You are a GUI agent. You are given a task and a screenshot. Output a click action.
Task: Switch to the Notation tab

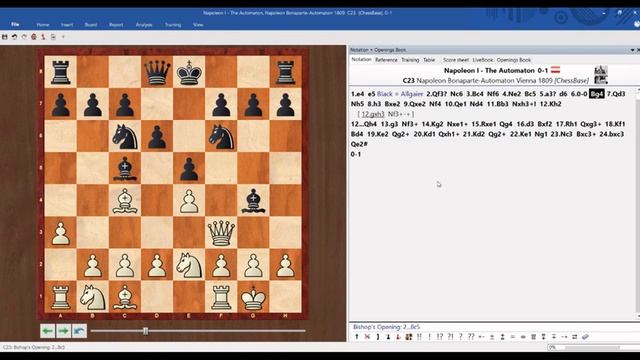click(362, 60)
